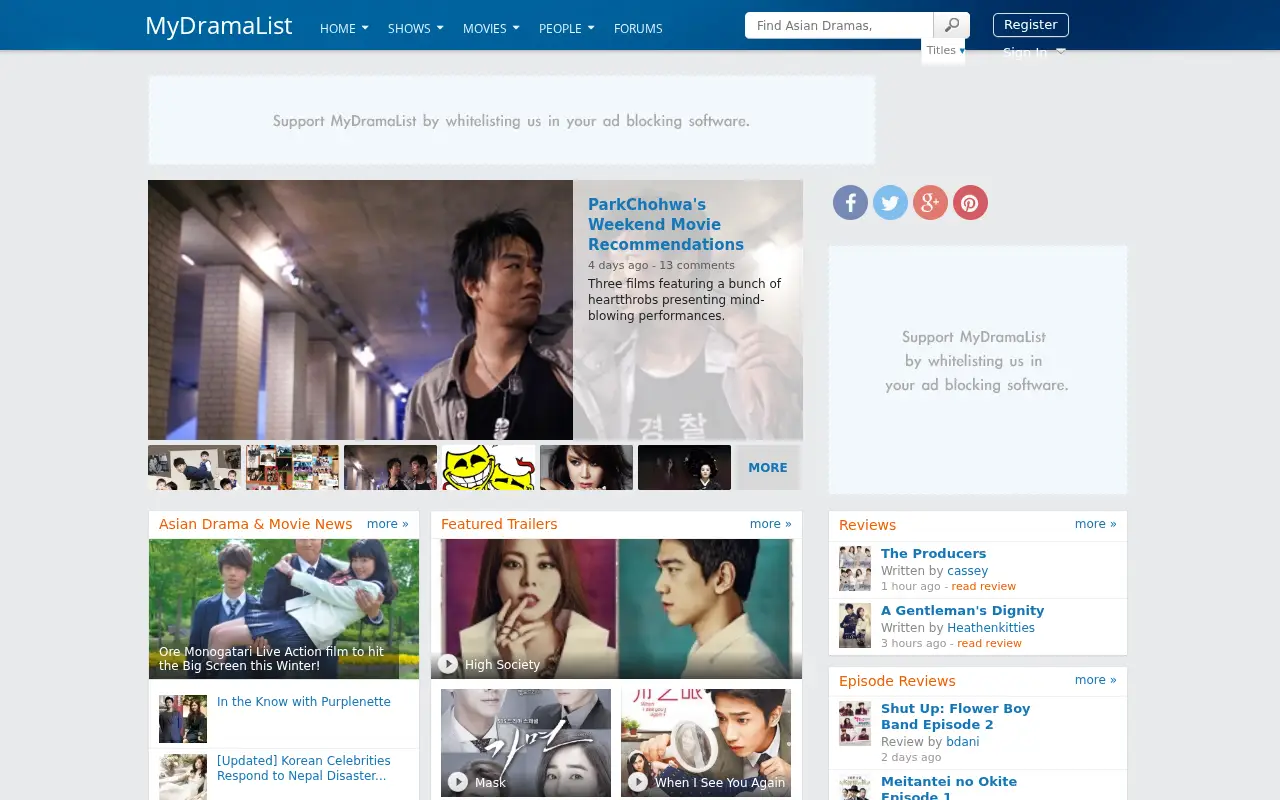Share on Google Plus icon
Screen dimensions: 1280x800
pos(930,203)
